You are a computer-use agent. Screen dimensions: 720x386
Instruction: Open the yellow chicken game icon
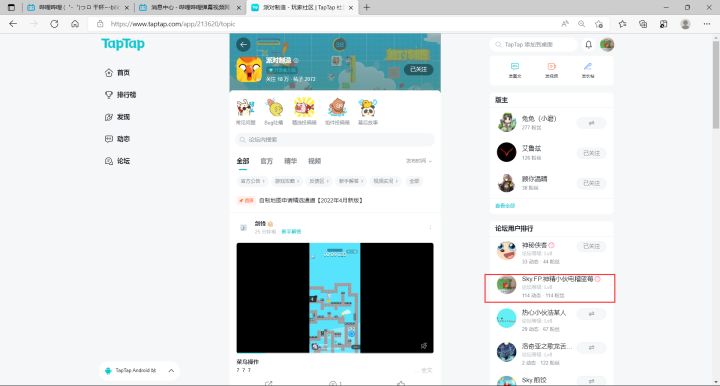(249, 69)
